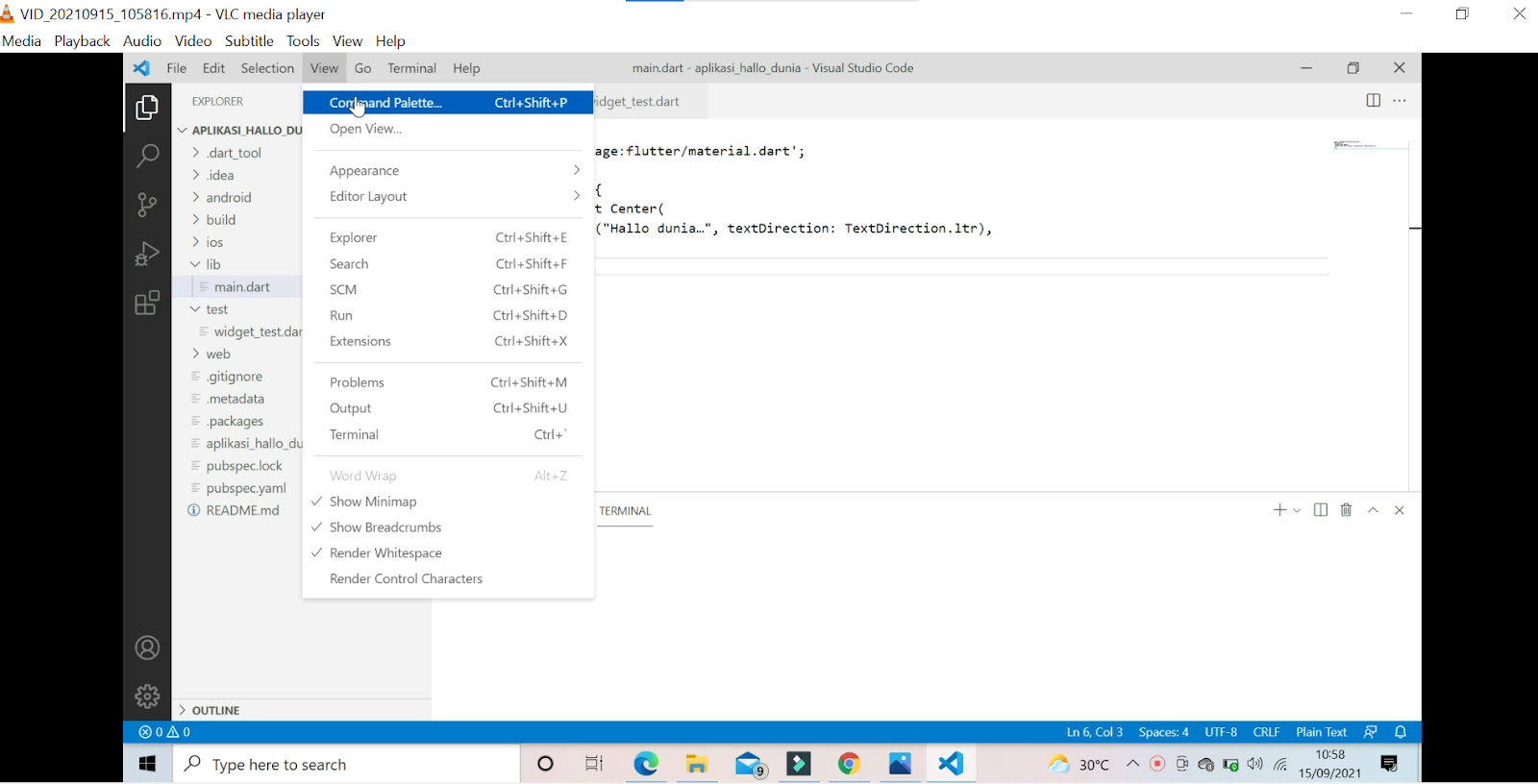Open the Run and Debug icon
Viewport: 1538px width, 784px height.
pyautogui.click(x=147, y=254)
